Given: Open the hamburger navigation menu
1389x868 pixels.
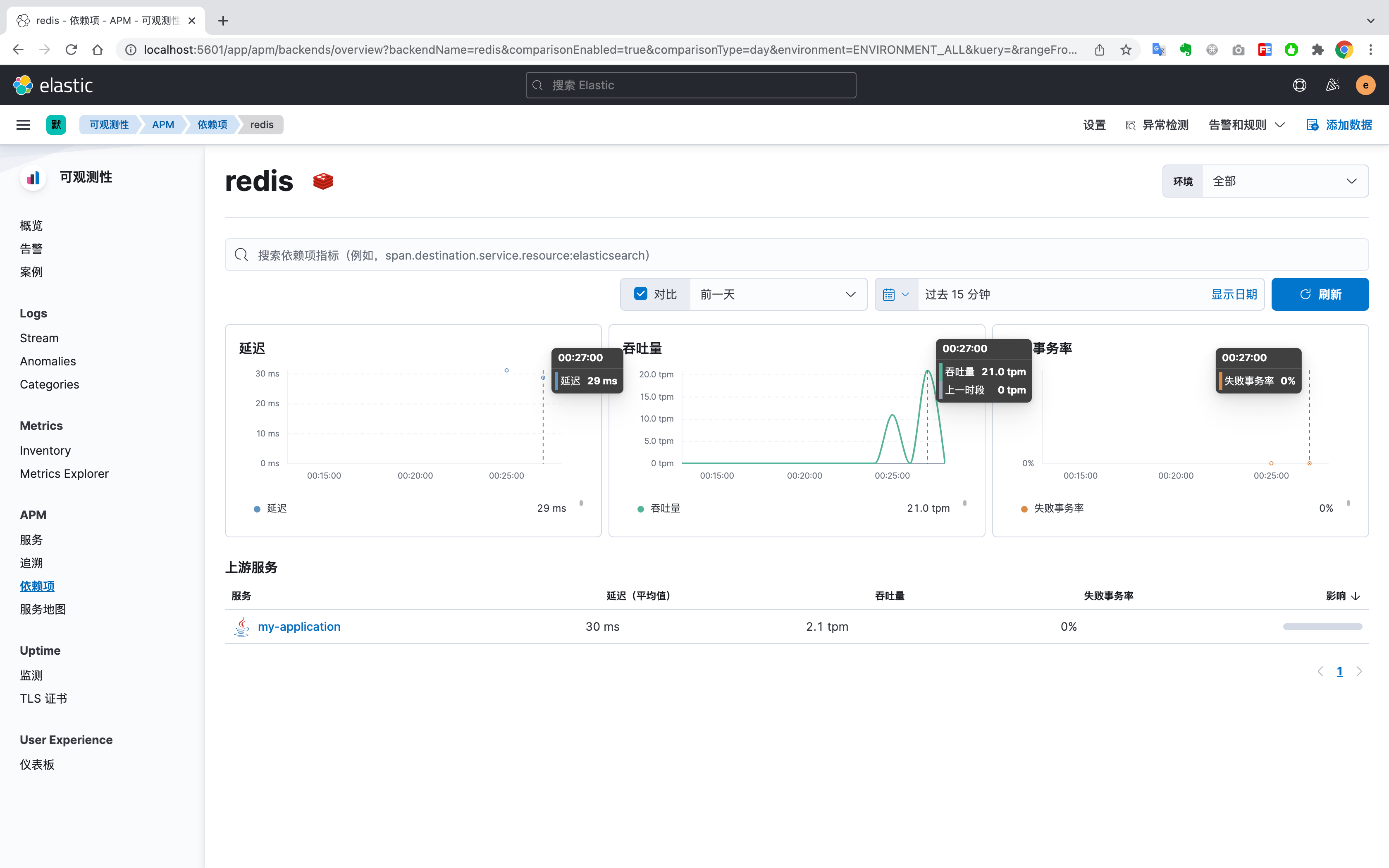Looking at the screenshot, I should [23, 124].
